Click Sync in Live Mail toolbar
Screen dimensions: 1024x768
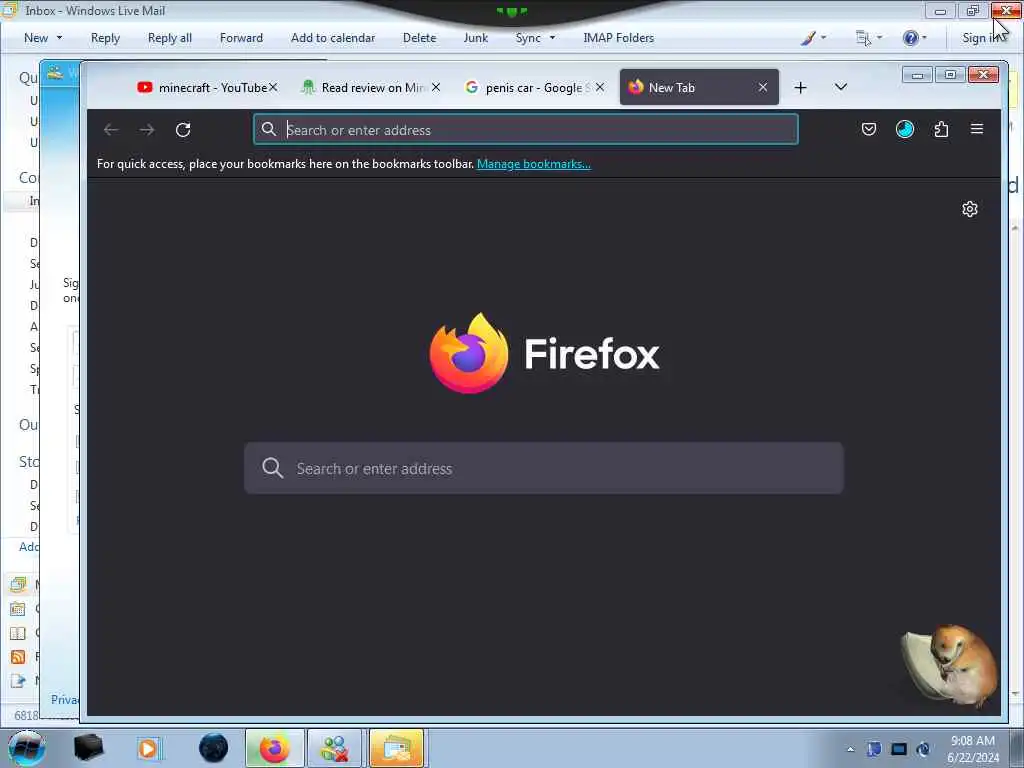[528, 38]
